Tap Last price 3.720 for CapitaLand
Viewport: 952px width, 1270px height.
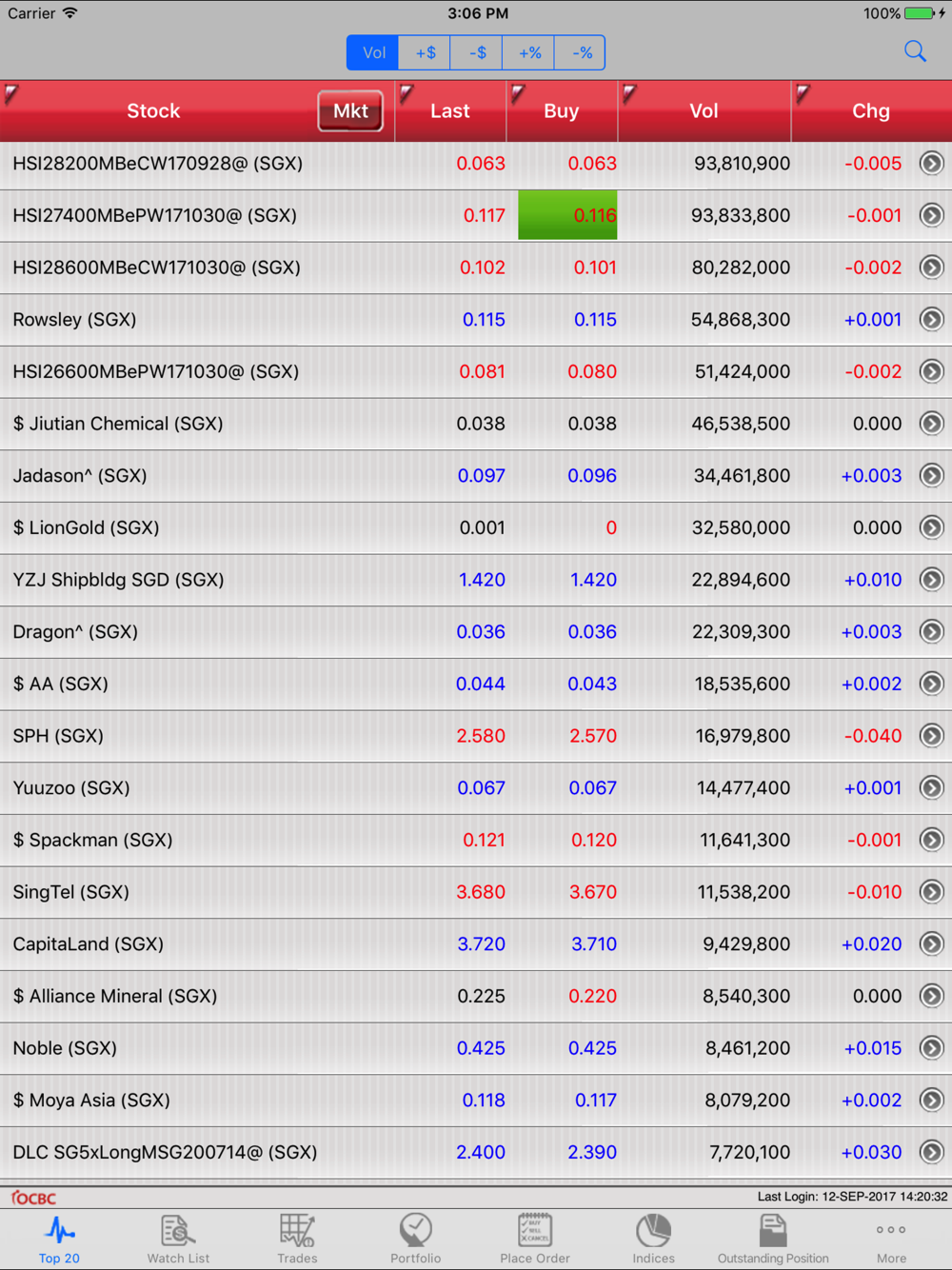[481, 944]
